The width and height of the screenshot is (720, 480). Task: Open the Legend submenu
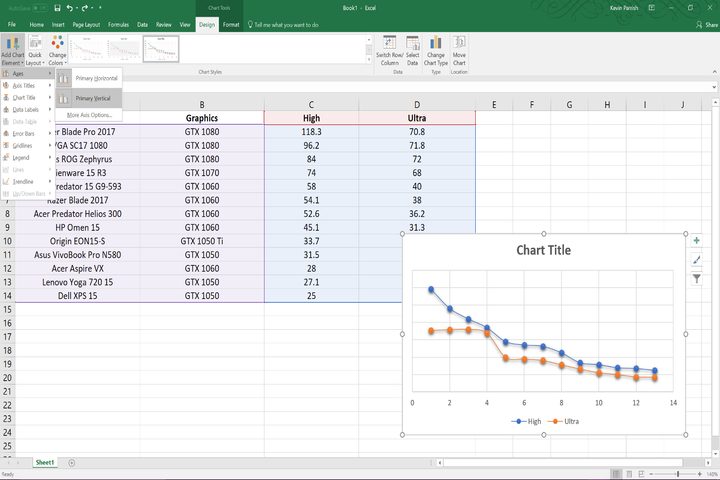coord(28,158)
